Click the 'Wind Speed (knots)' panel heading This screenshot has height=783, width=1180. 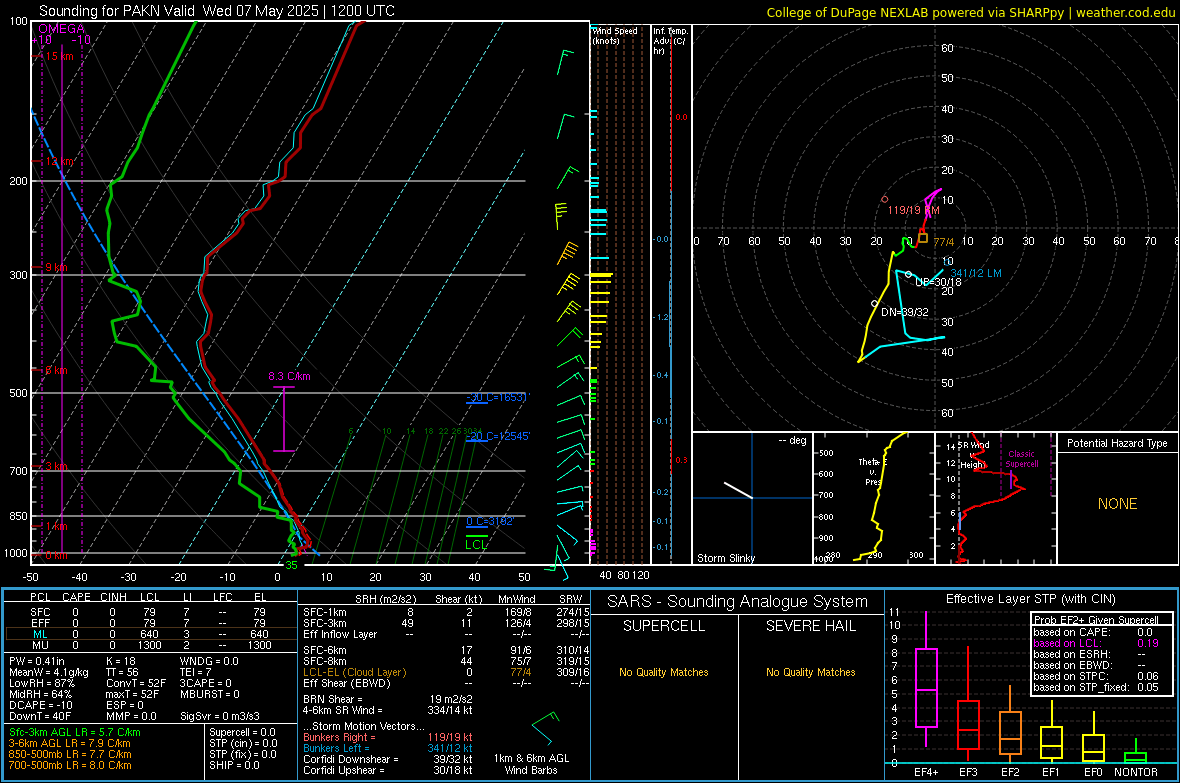click(614, 35)
